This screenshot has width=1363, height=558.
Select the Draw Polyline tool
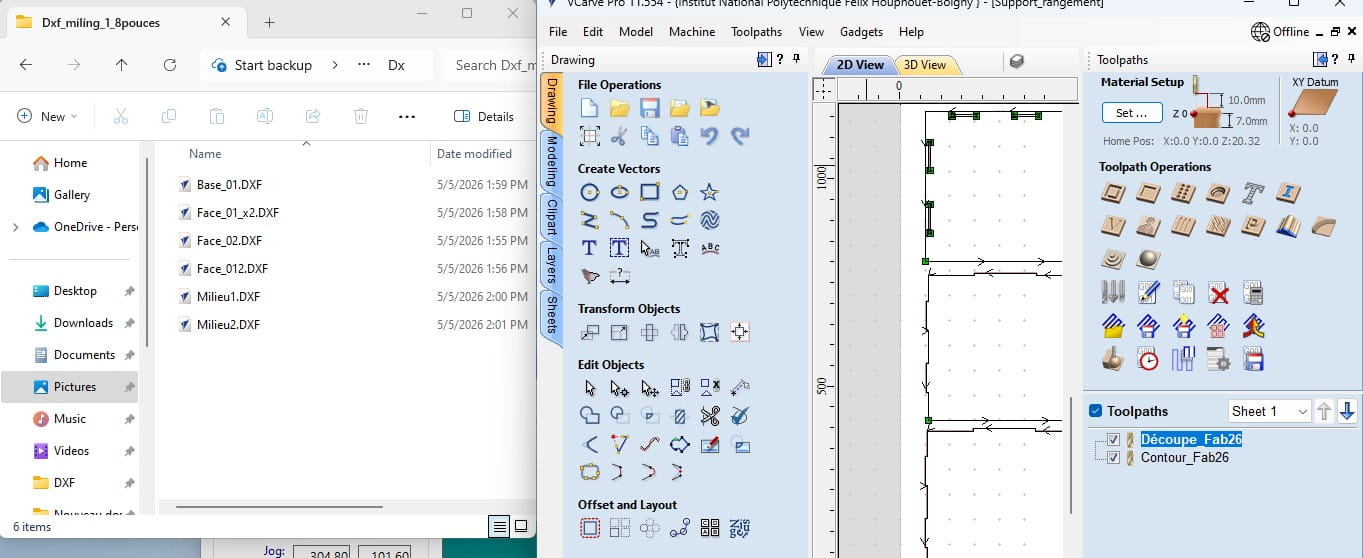[590, 220]
